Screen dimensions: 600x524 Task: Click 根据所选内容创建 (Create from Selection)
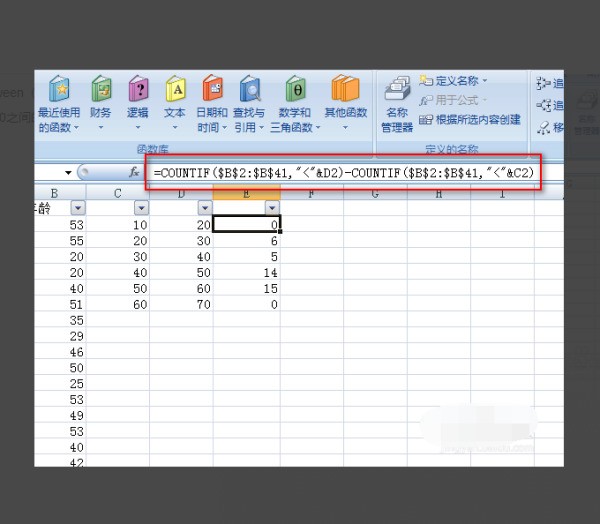(x=470, y=120)
